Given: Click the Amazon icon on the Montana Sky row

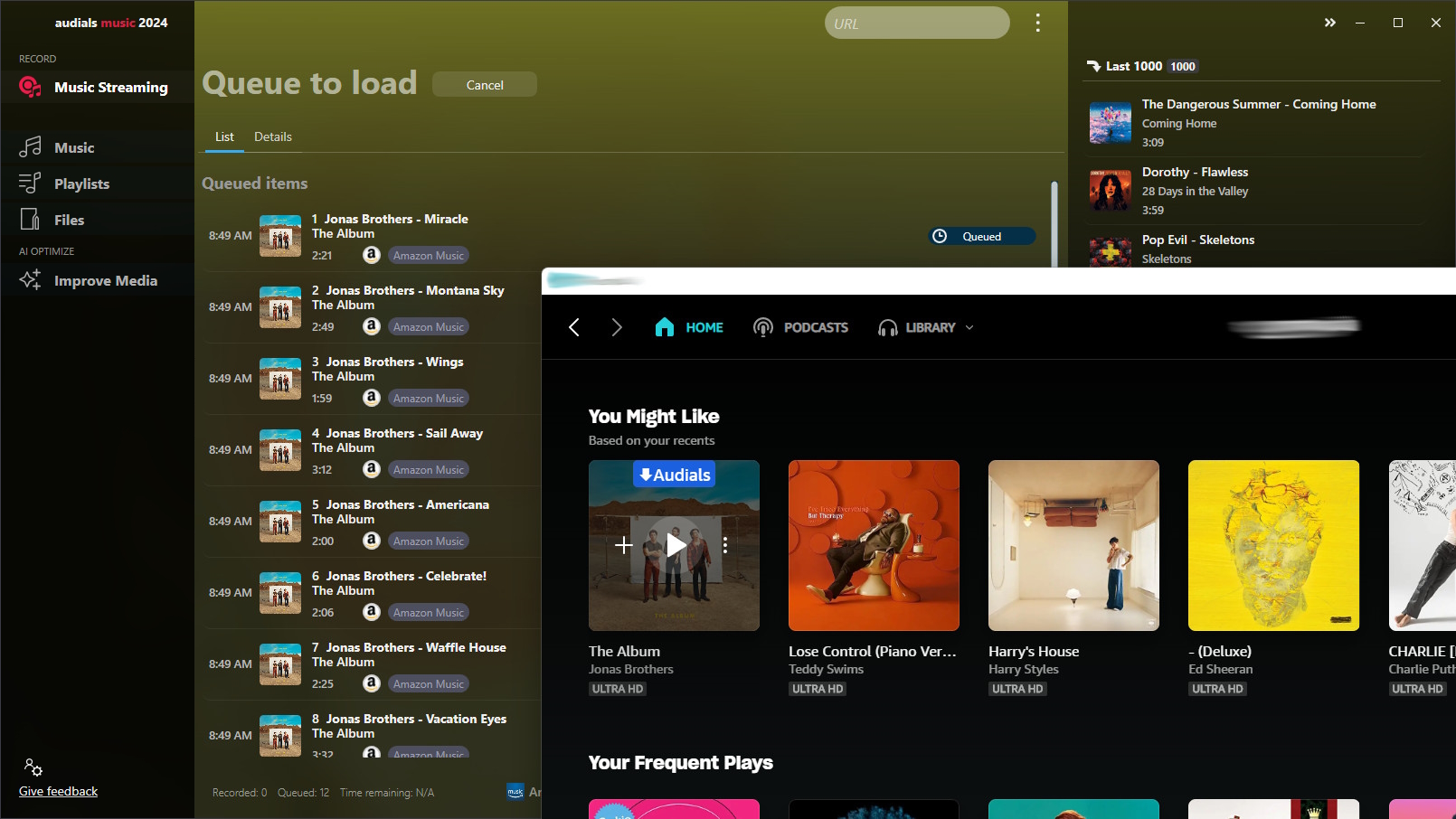Looking at the screenshot, I should (x=371, y=326).
